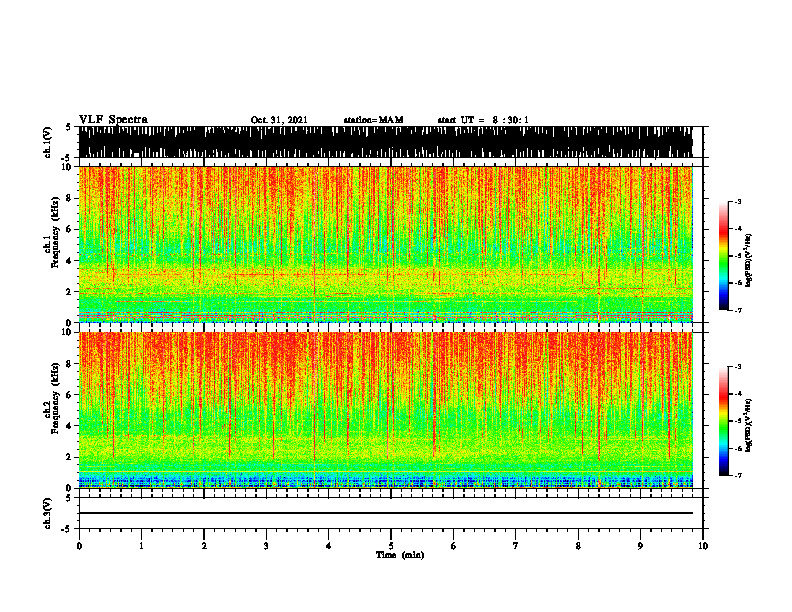This screenshot has height=612, width=792.
Task: Click the flat ch.3 voltage trace line
Action: [385, 513]
